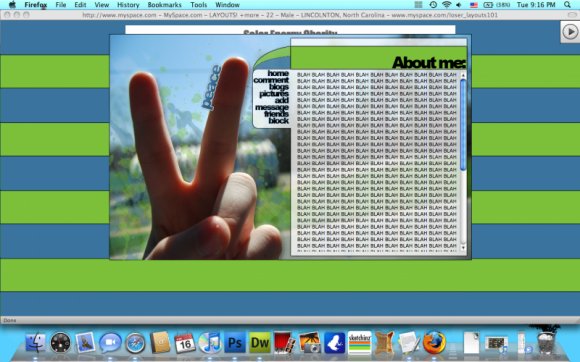Screen dimensions: 580x362
Task: Open the Bookmarks menu
Action: (x=165, y=5)
